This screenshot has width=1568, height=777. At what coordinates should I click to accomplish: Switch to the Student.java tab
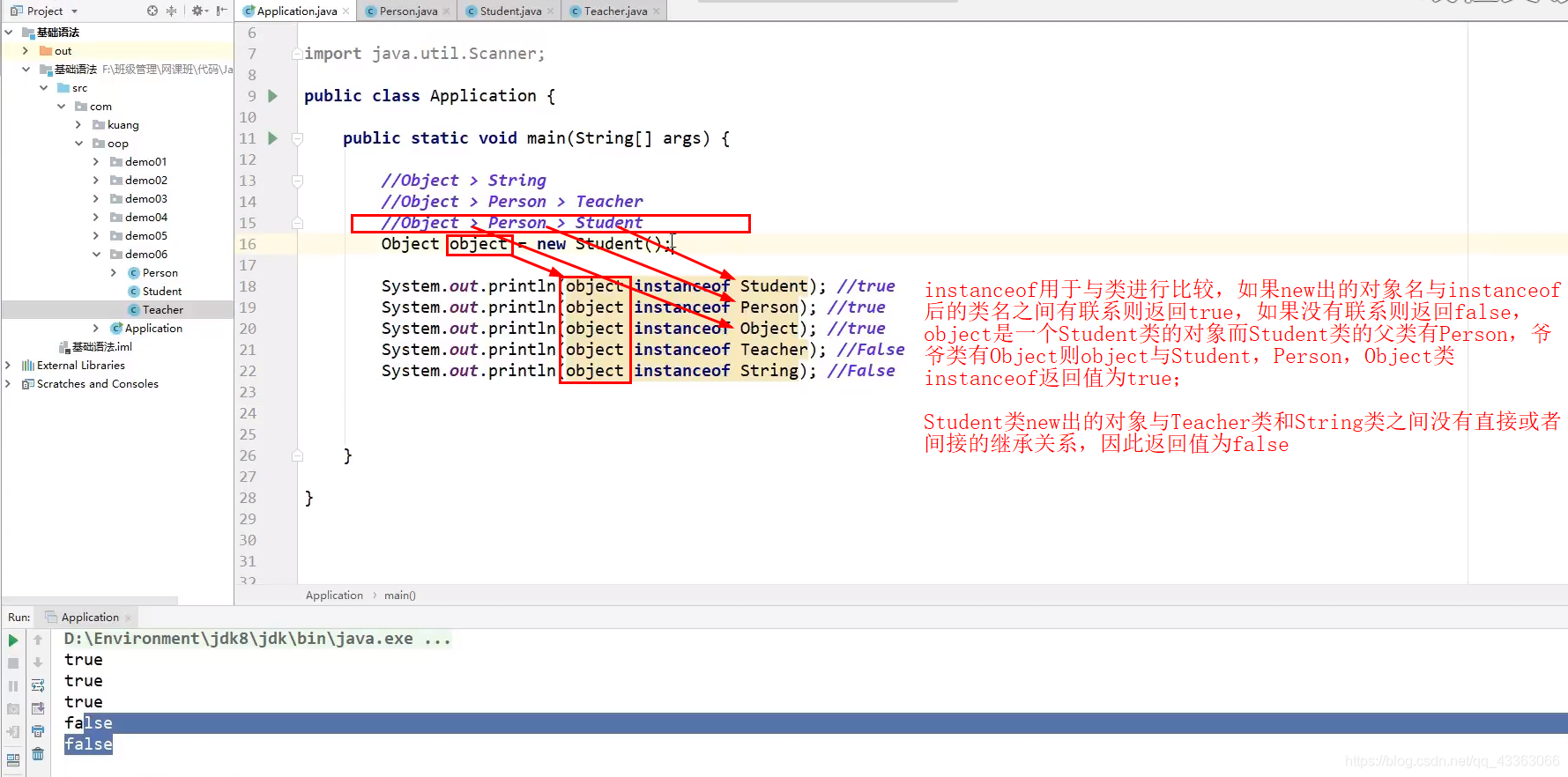[510, 11]
